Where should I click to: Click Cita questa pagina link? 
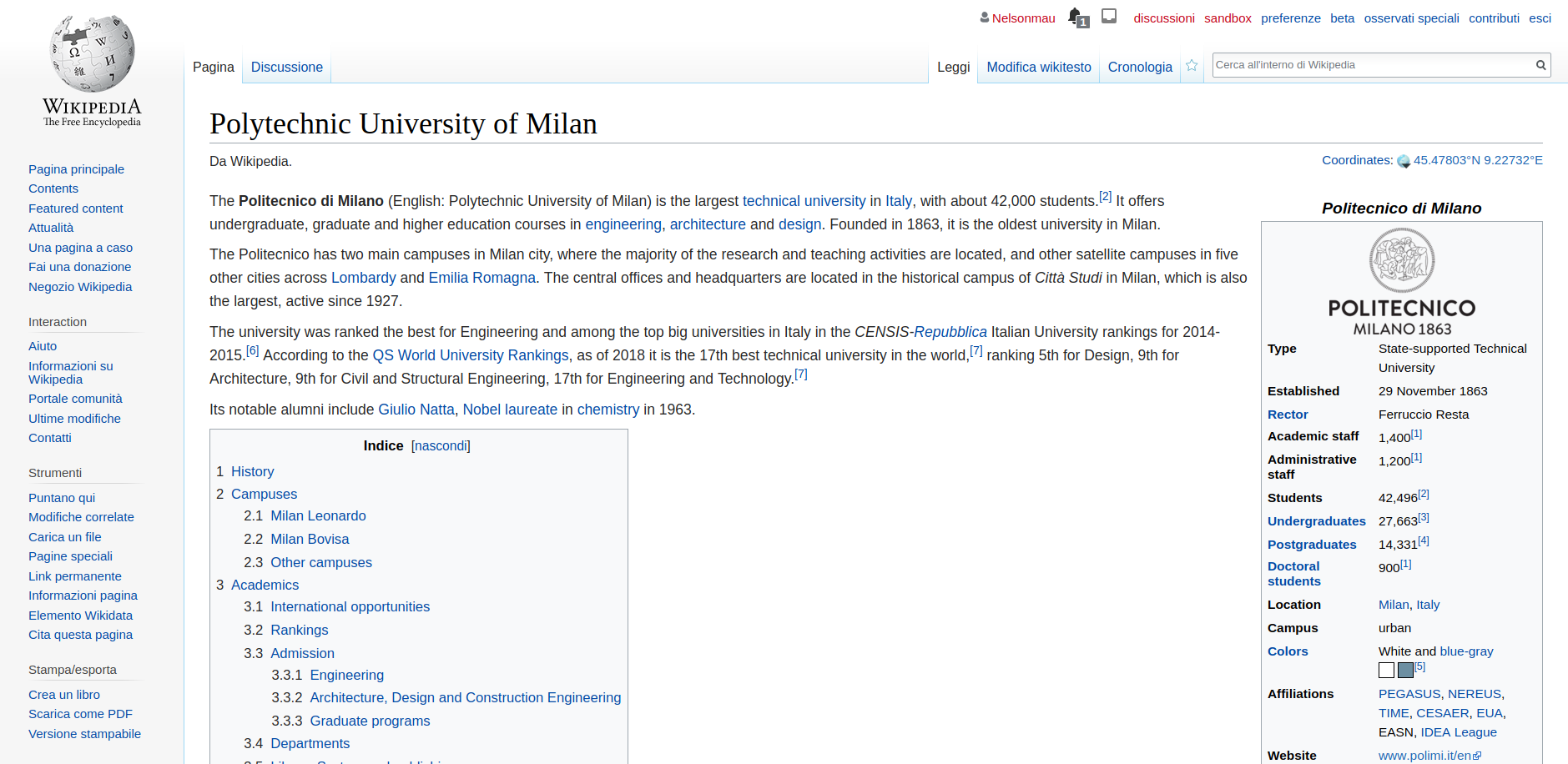point(80,635)
